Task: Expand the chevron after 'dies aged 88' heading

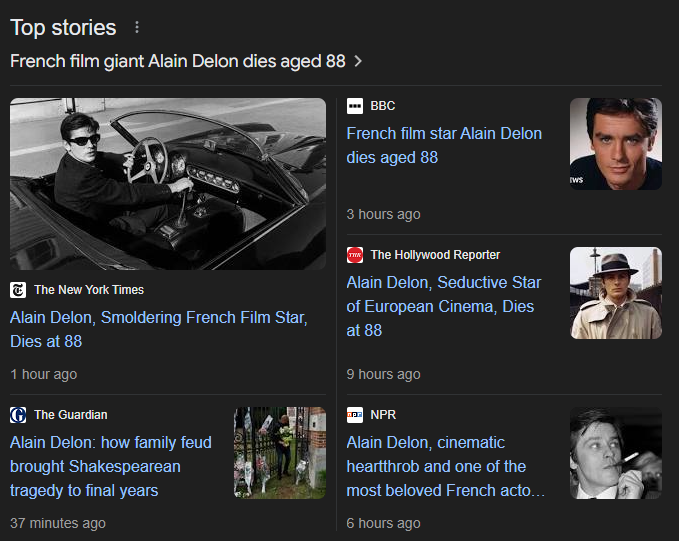Action: click(x=358, y=62)
